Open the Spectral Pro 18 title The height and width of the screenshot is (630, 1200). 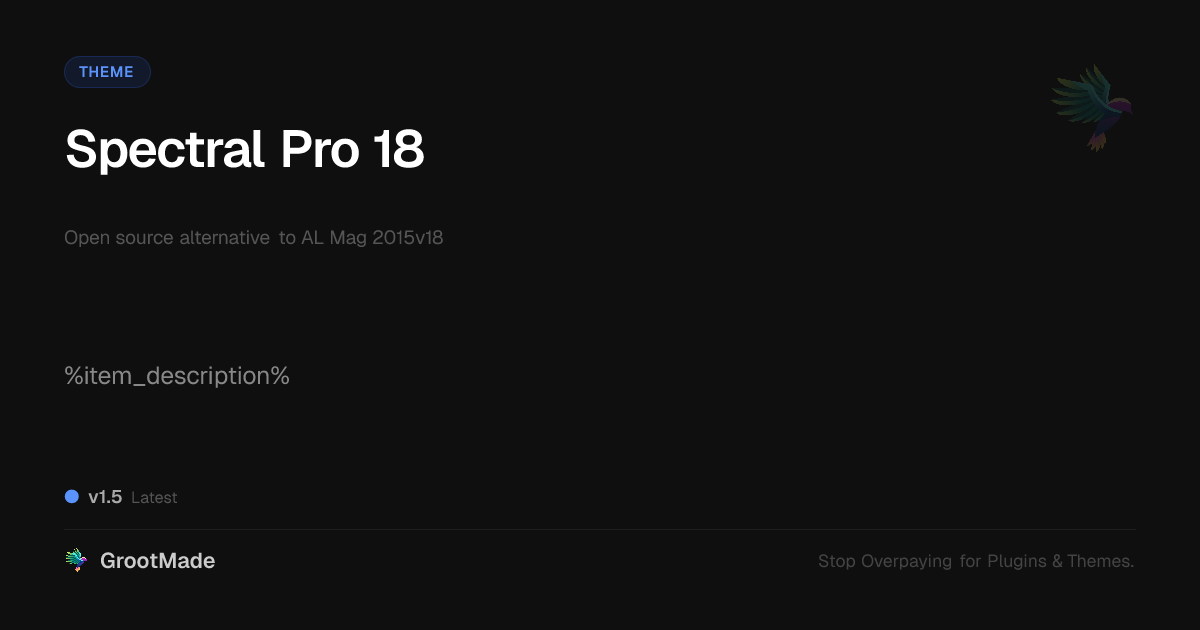245,150
